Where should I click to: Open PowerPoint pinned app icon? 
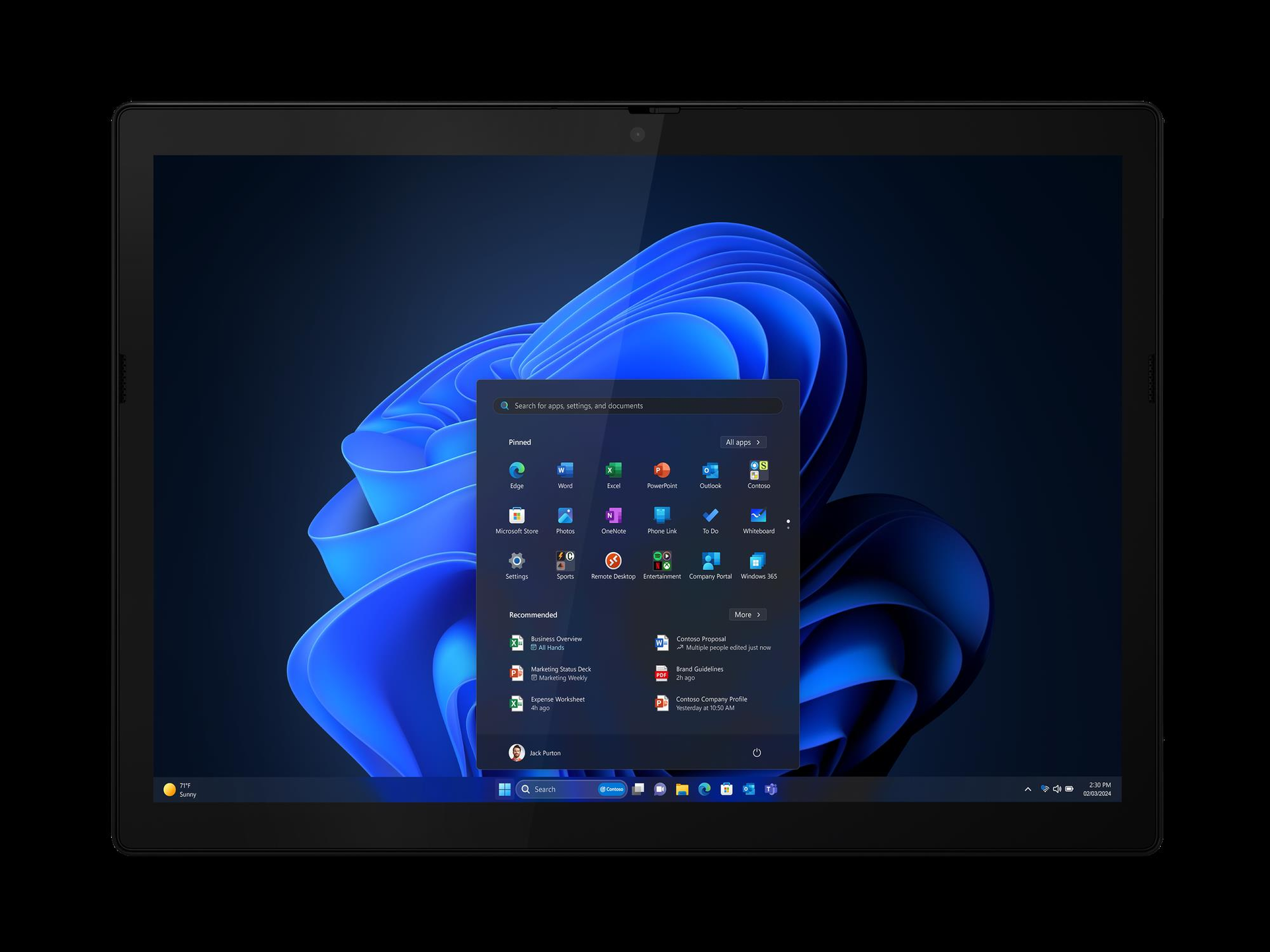click(661, 471)
